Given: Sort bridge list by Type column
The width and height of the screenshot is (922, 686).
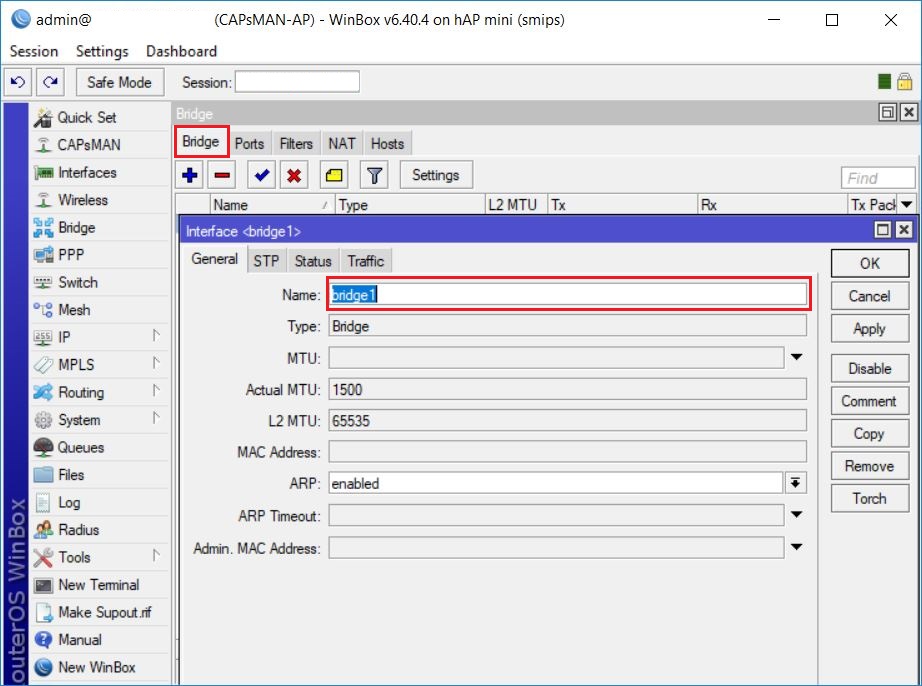Looking at the screenshot, I should [x=411, y=205].
